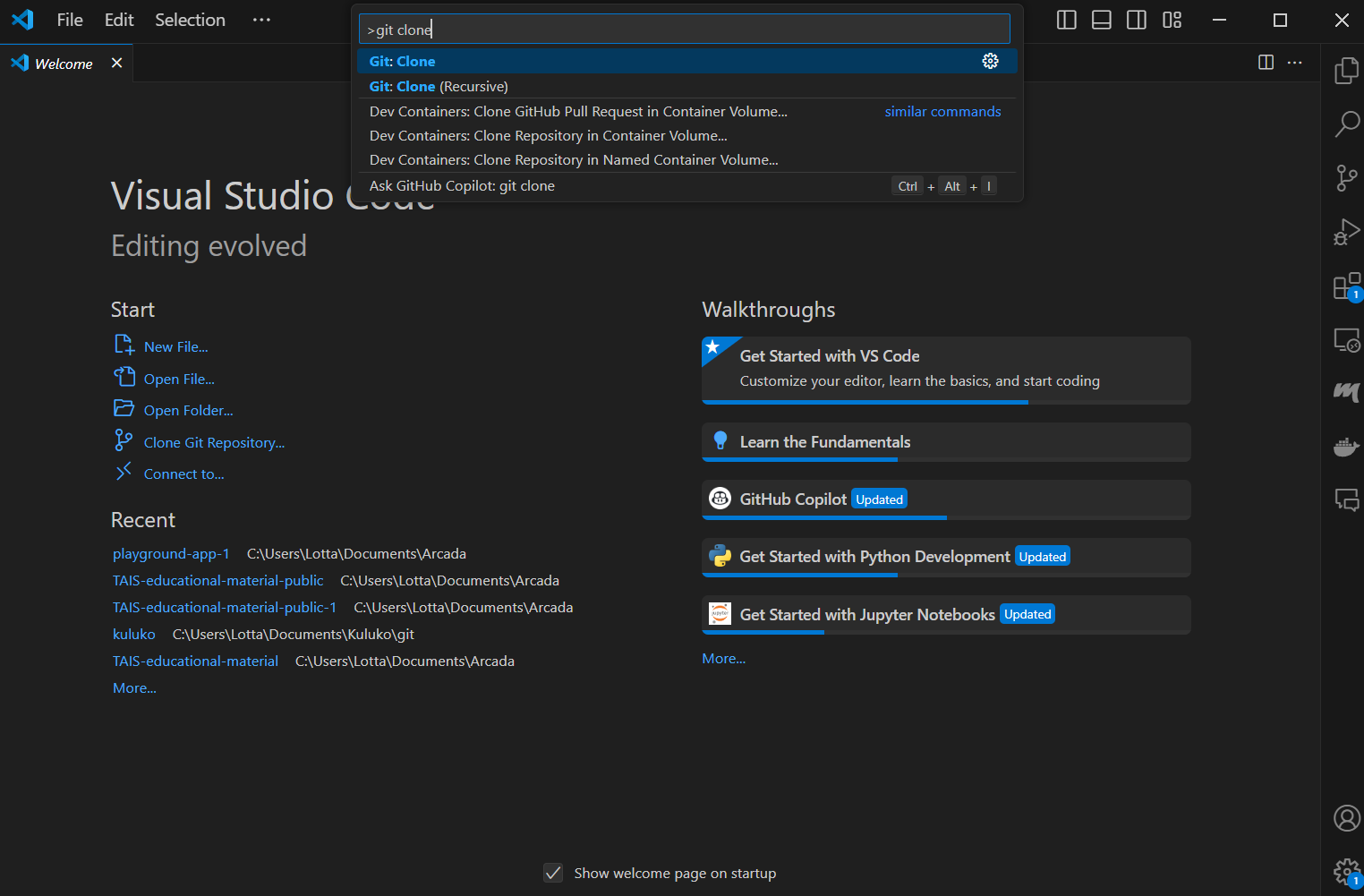Open Get Started with Python Development walkthrough

click(x=946, y=557)
